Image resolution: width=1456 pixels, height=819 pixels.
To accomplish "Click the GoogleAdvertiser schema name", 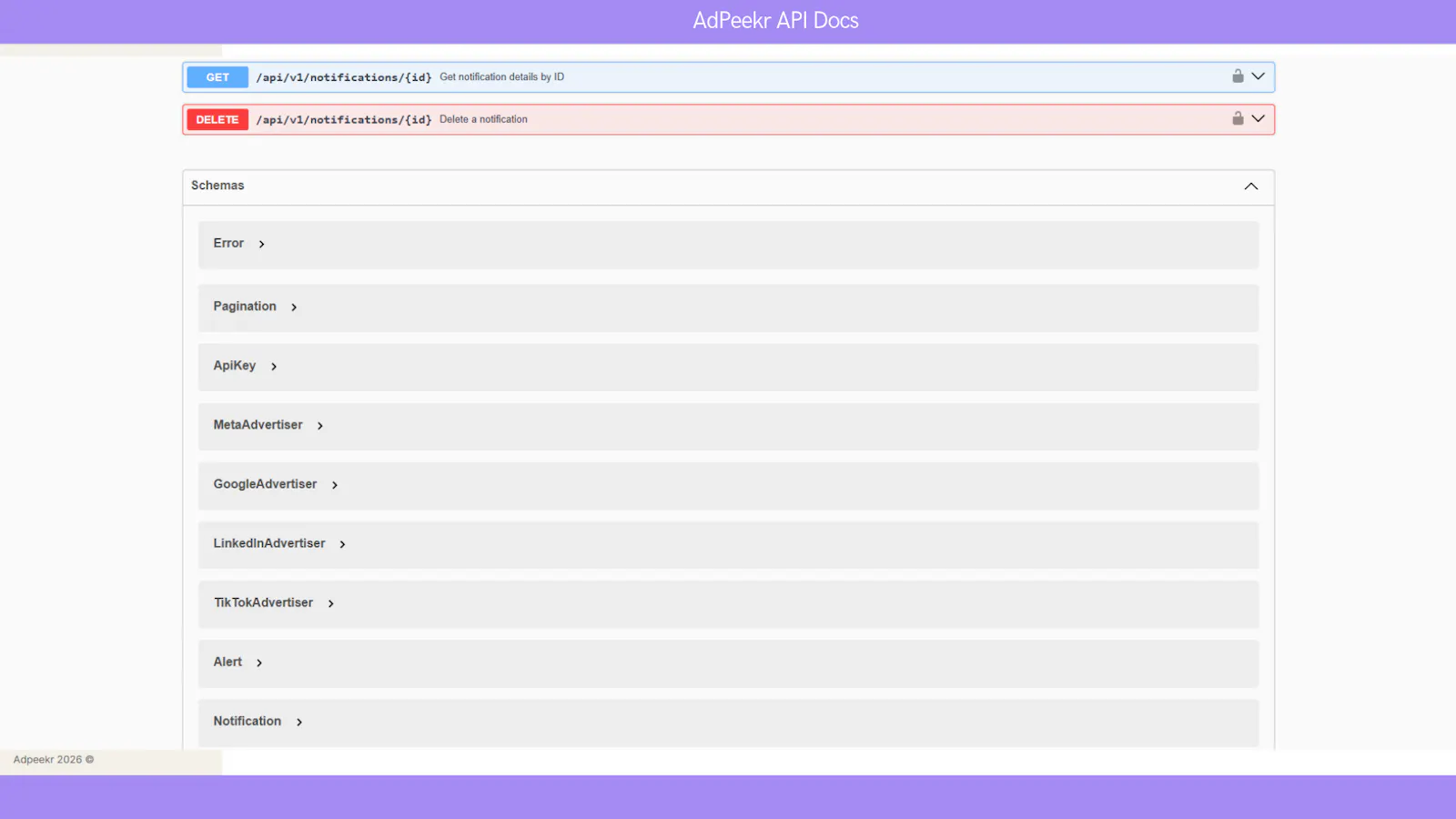I will point(265,484).
